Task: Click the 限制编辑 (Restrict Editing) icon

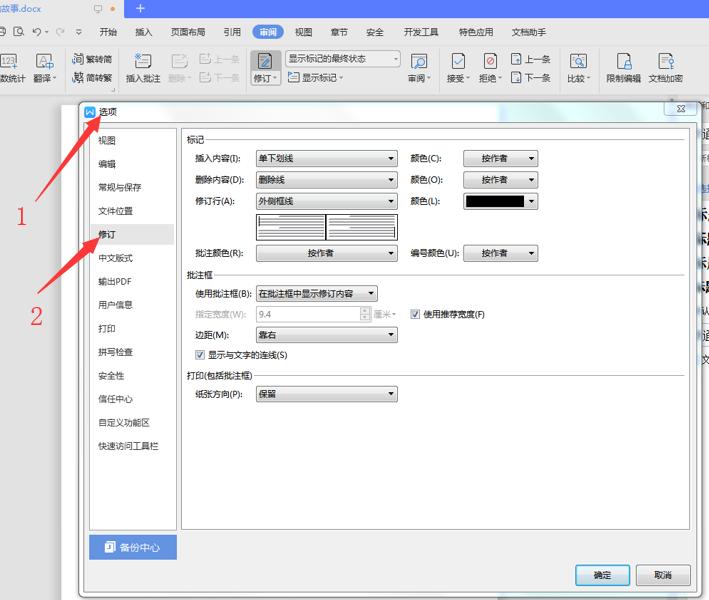Action: tap(623, 67)
